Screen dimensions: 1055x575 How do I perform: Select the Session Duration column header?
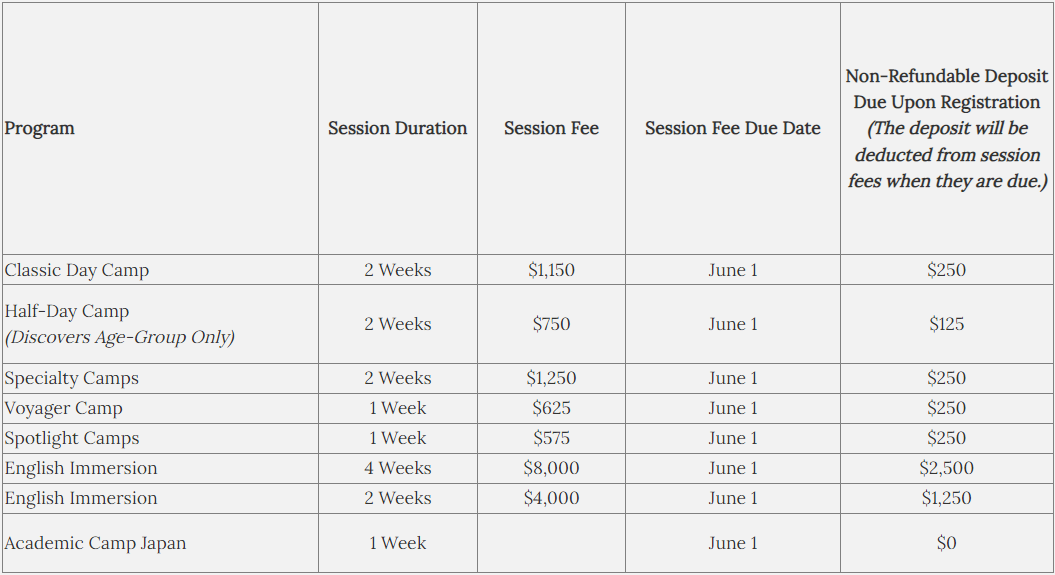coord(397,128)
